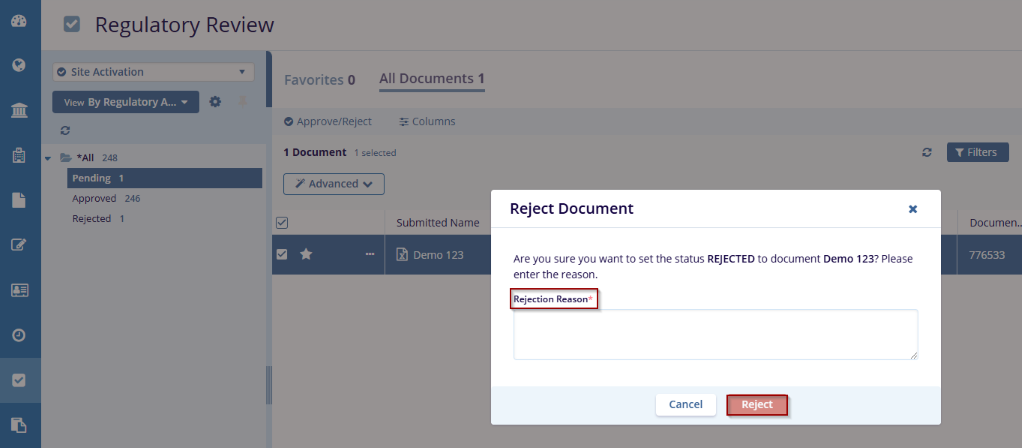Click the Reject button in the dialog

coord(757,404)
